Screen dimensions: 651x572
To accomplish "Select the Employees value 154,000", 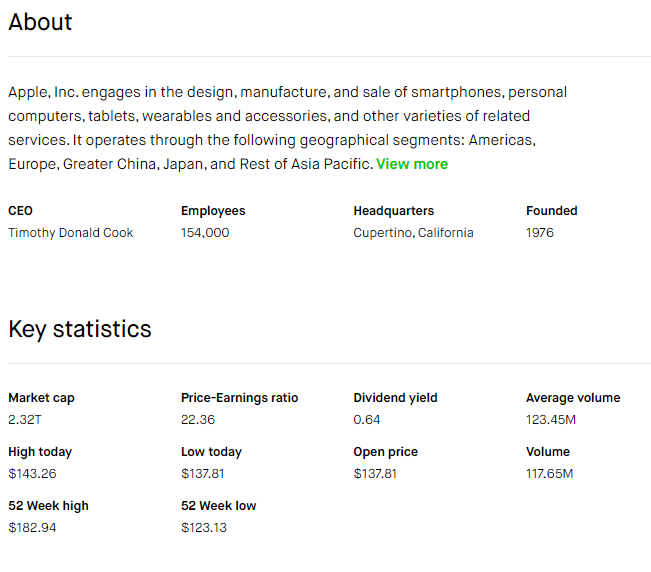I will click(x=205, y=233).
